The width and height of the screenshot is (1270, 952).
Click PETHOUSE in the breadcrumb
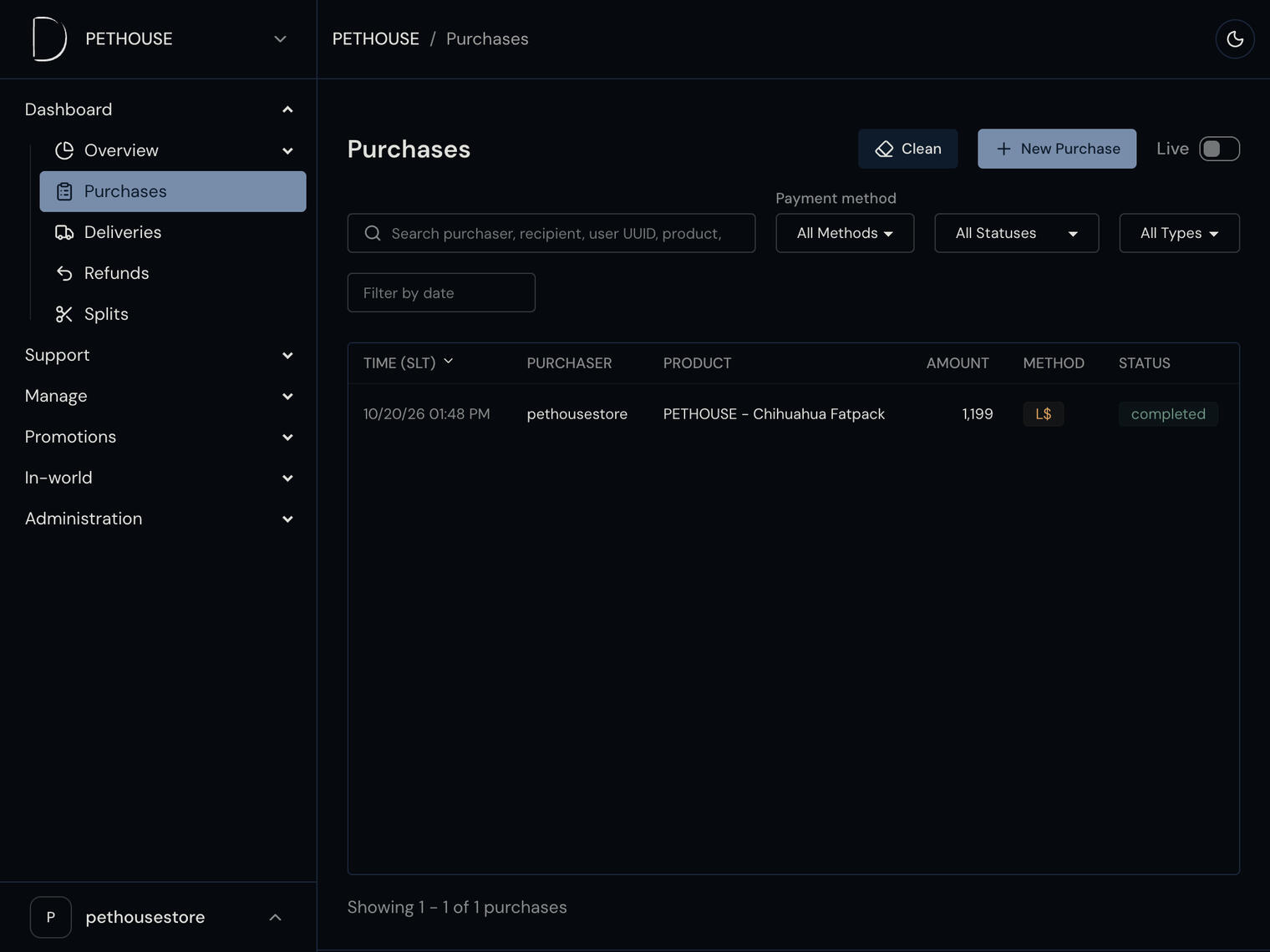pos(376,39)
